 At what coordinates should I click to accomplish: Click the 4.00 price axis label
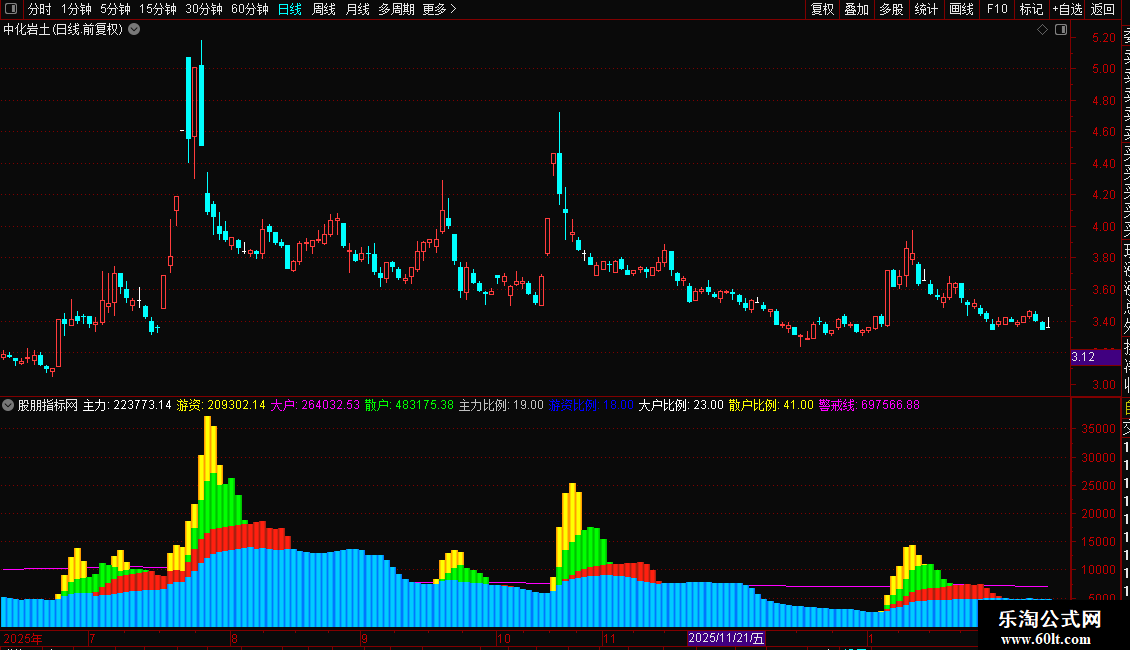tap(1103, 226)
